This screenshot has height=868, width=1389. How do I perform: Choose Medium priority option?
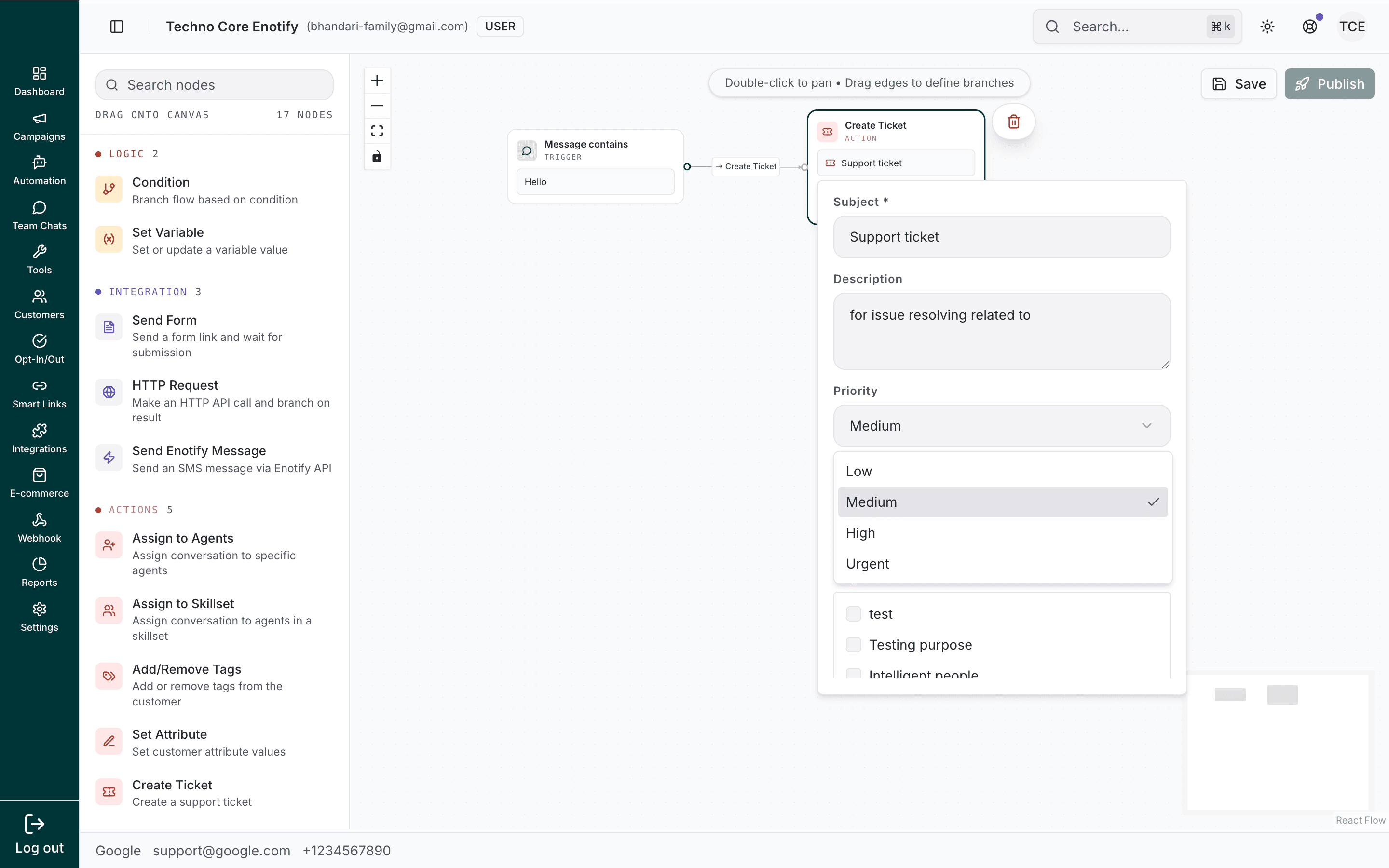tap(1003, 502)
